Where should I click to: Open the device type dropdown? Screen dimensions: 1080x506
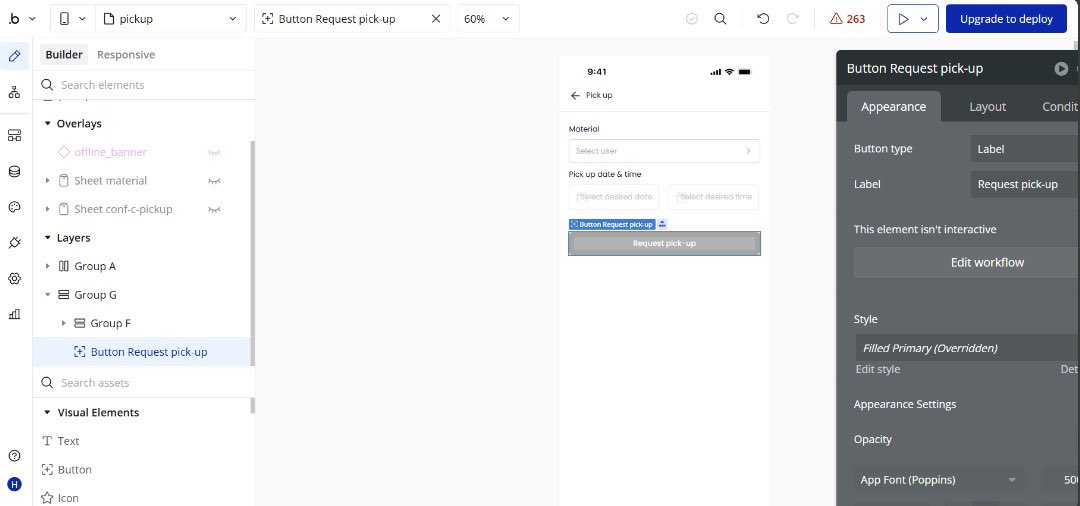pyautogui.click(x=72, y=19)
